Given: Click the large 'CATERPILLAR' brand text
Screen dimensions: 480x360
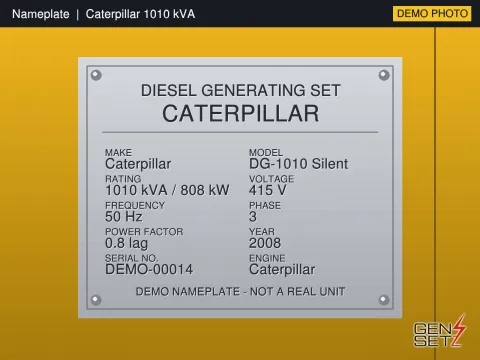Looking at the screenshot, I should (x=241, y=113).
